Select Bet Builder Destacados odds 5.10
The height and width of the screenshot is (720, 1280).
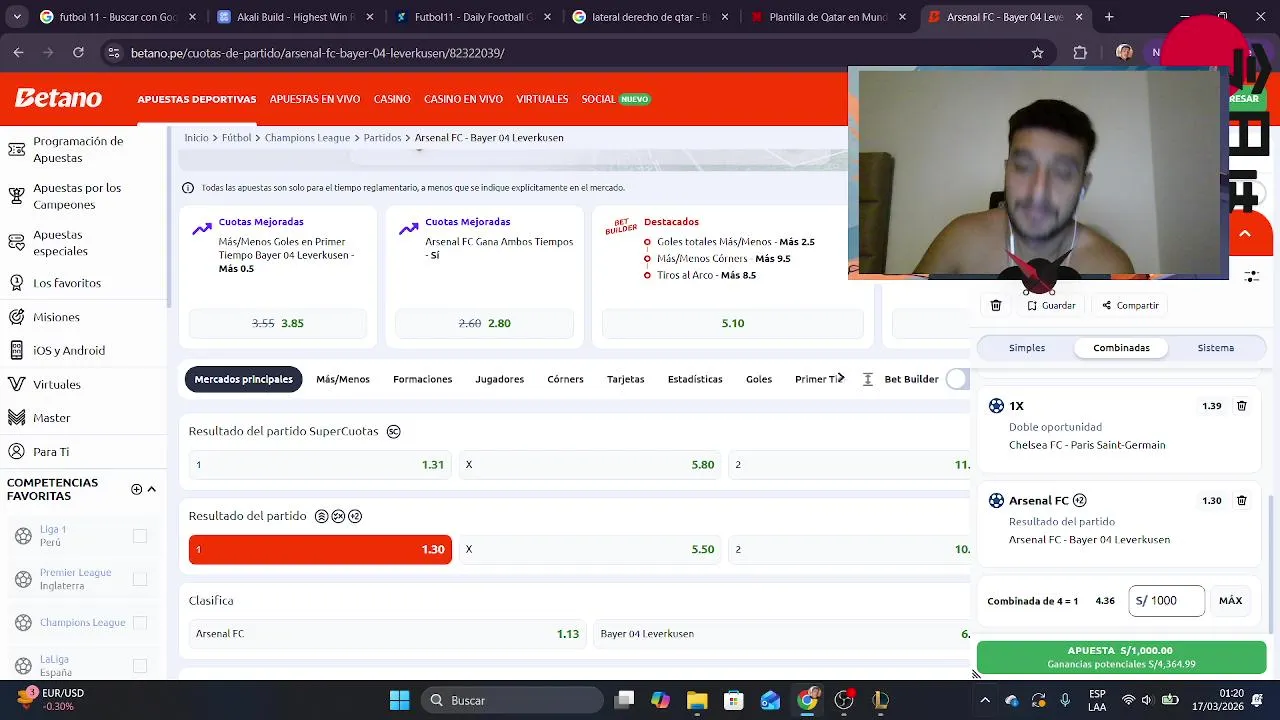pos(732,323)
